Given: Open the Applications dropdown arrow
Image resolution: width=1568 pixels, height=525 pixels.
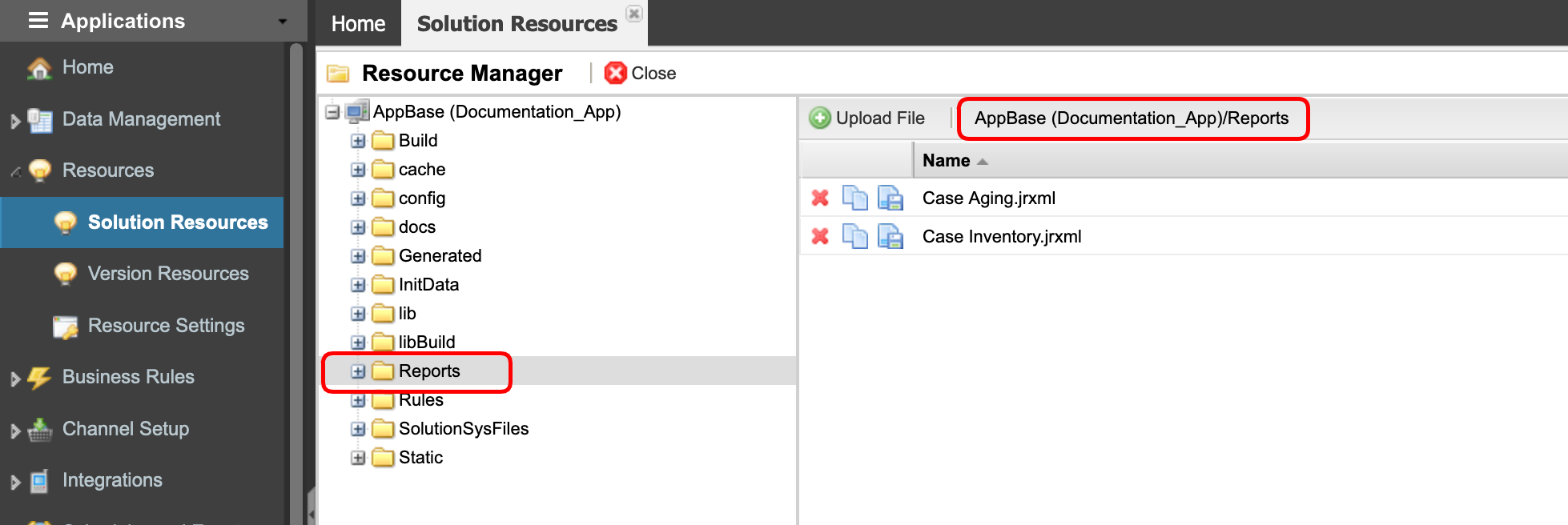Looking at the screenshot, I should [x=282, y=22].
